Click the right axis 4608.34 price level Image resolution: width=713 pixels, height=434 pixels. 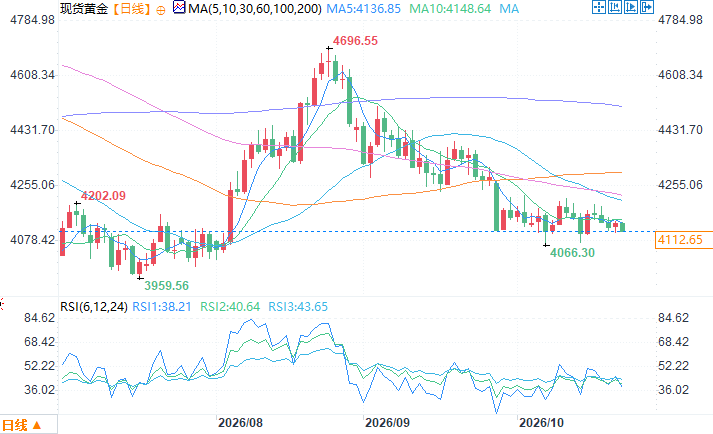680,75
